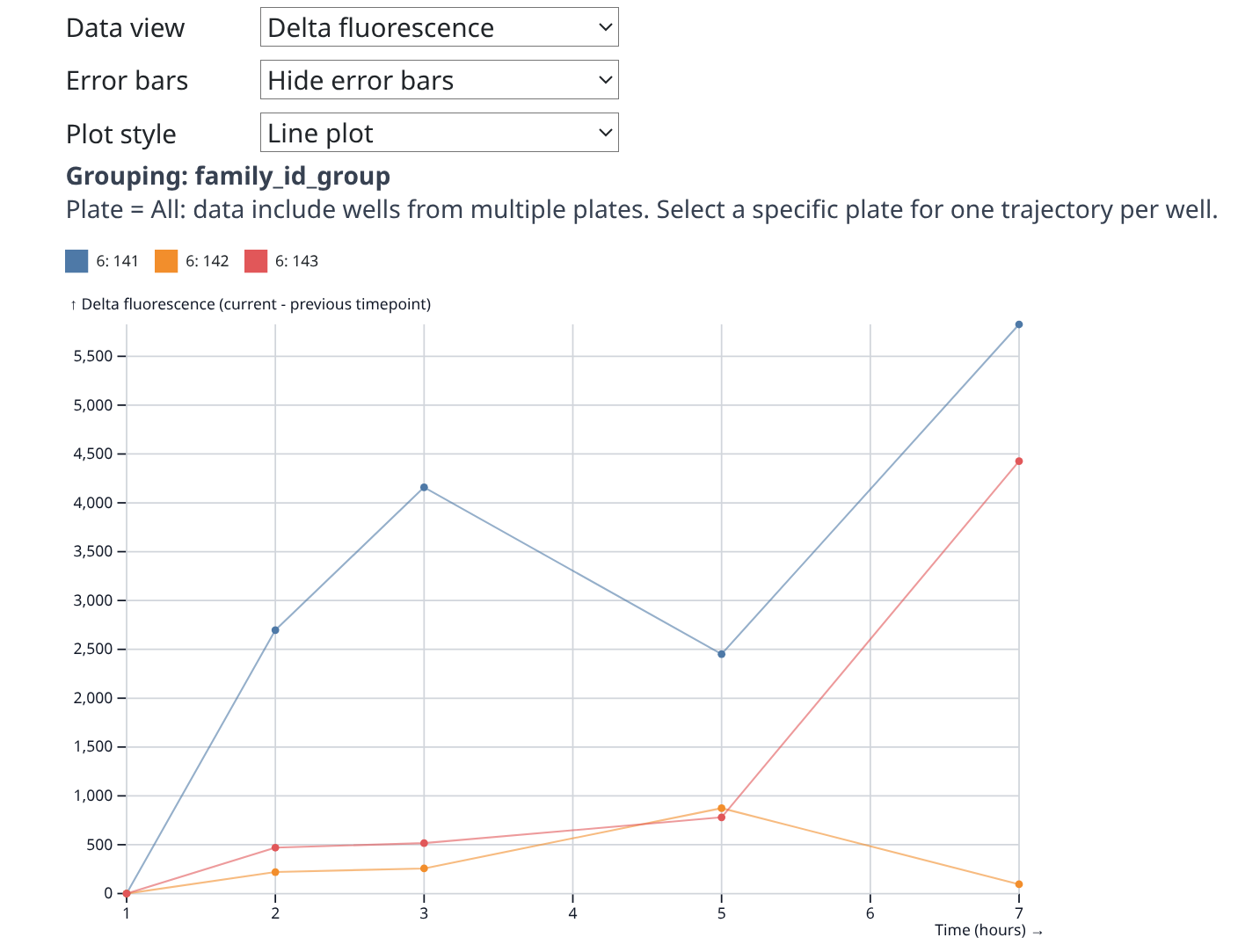Click the blue 6: 141 legend swatch
1238x952 pixels.
(x=76, y=261)
